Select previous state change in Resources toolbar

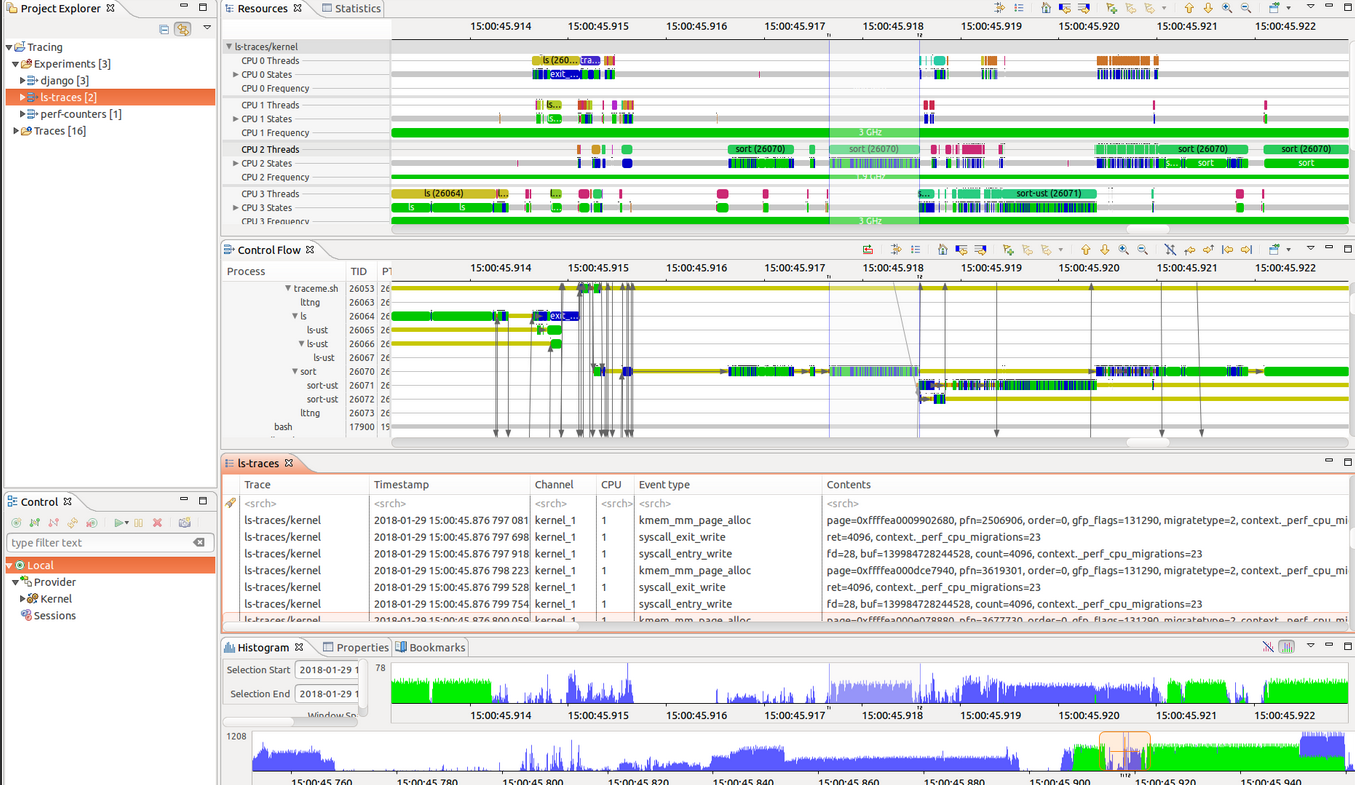[x=1064, y=8]
